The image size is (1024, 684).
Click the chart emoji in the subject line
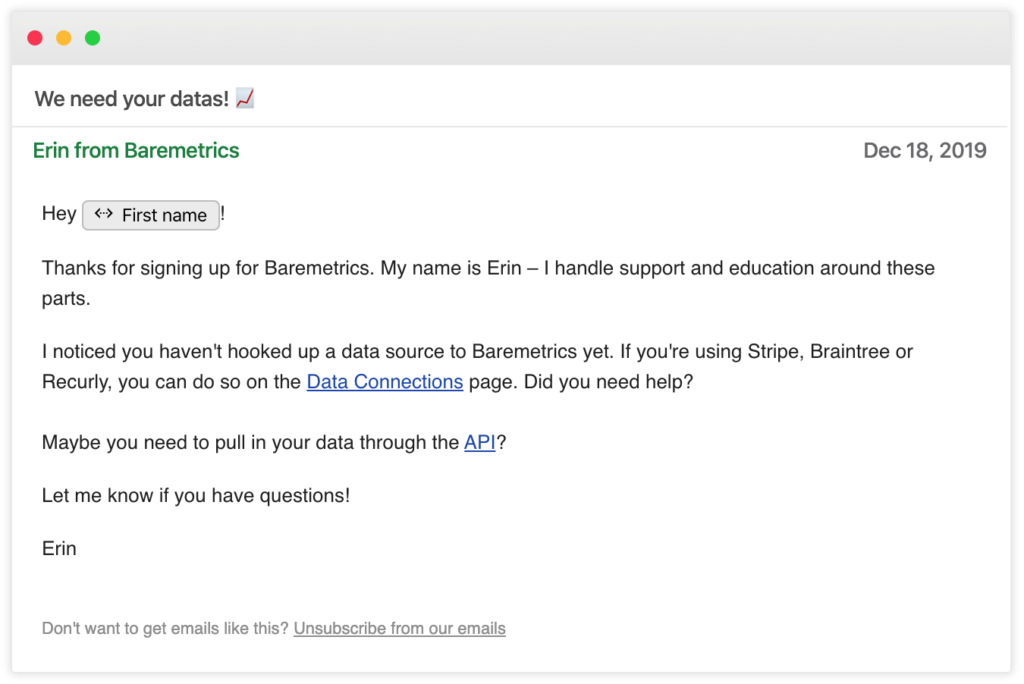coord(245,98)
